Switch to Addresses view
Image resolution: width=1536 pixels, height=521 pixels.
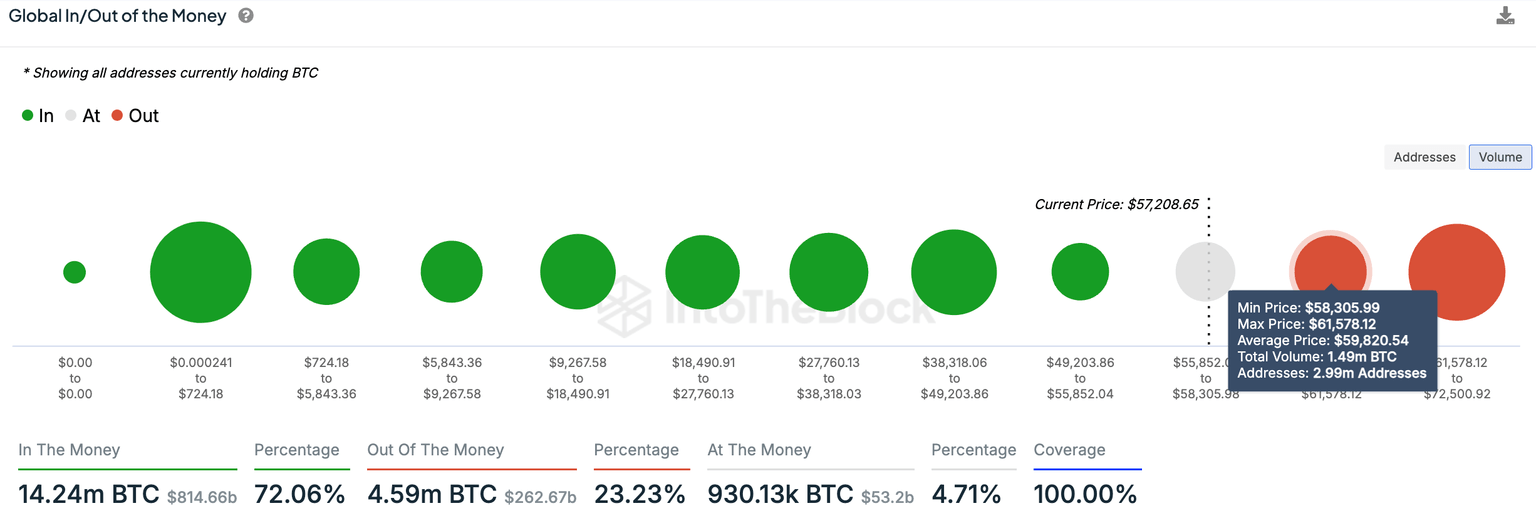coord(1424,157)
